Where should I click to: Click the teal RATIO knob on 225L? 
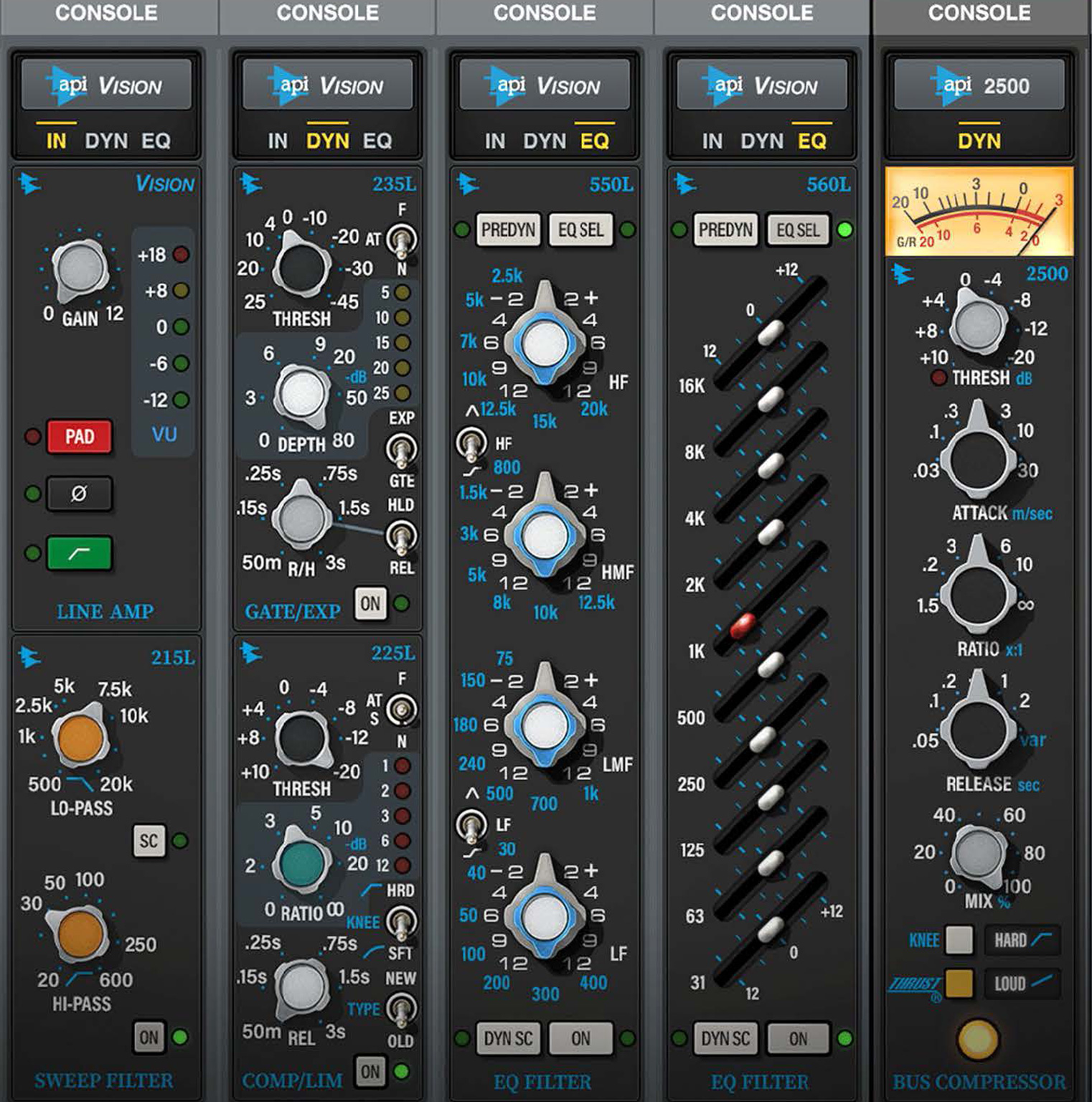[301, 864]
